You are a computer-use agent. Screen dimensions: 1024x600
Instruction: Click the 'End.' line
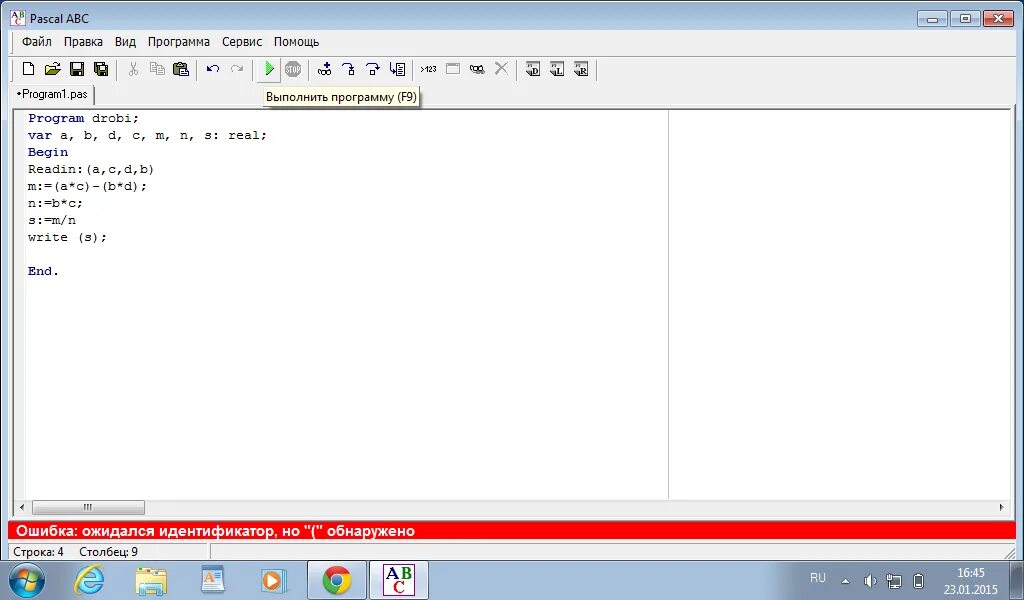click(43, 271)
